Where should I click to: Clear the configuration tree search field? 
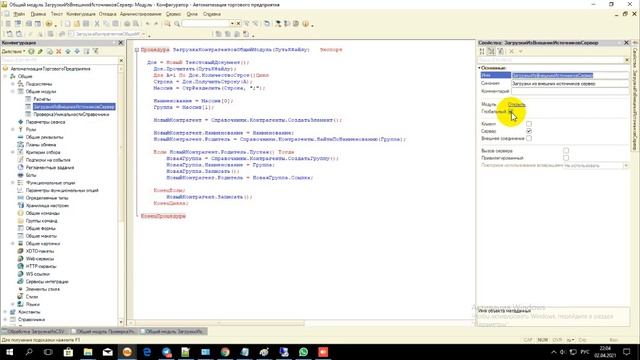[121, 60]
